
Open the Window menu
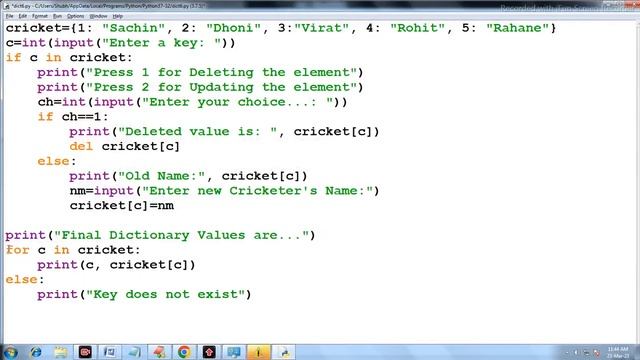98,16
